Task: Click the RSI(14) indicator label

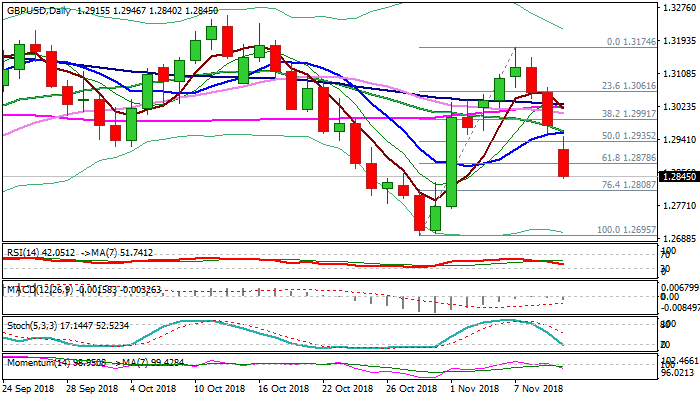Action: 22,254
